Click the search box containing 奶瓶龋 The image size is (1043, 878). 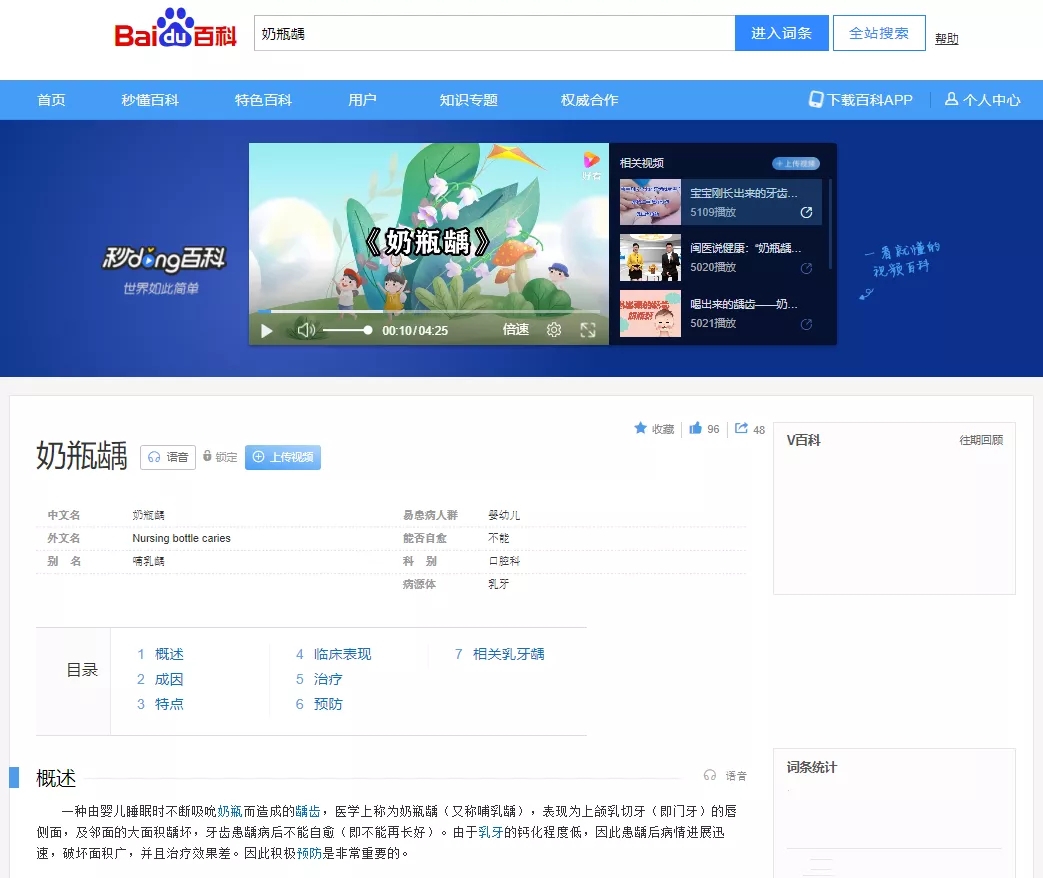(x=494, y=33)
